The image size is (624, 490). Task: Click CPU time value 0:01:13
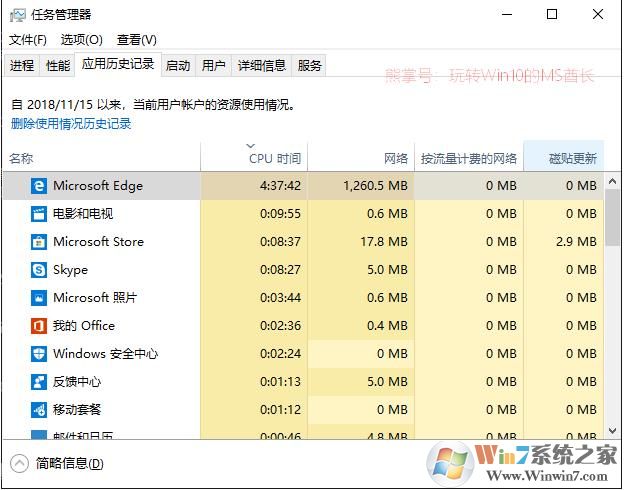(x=280, y=382)
